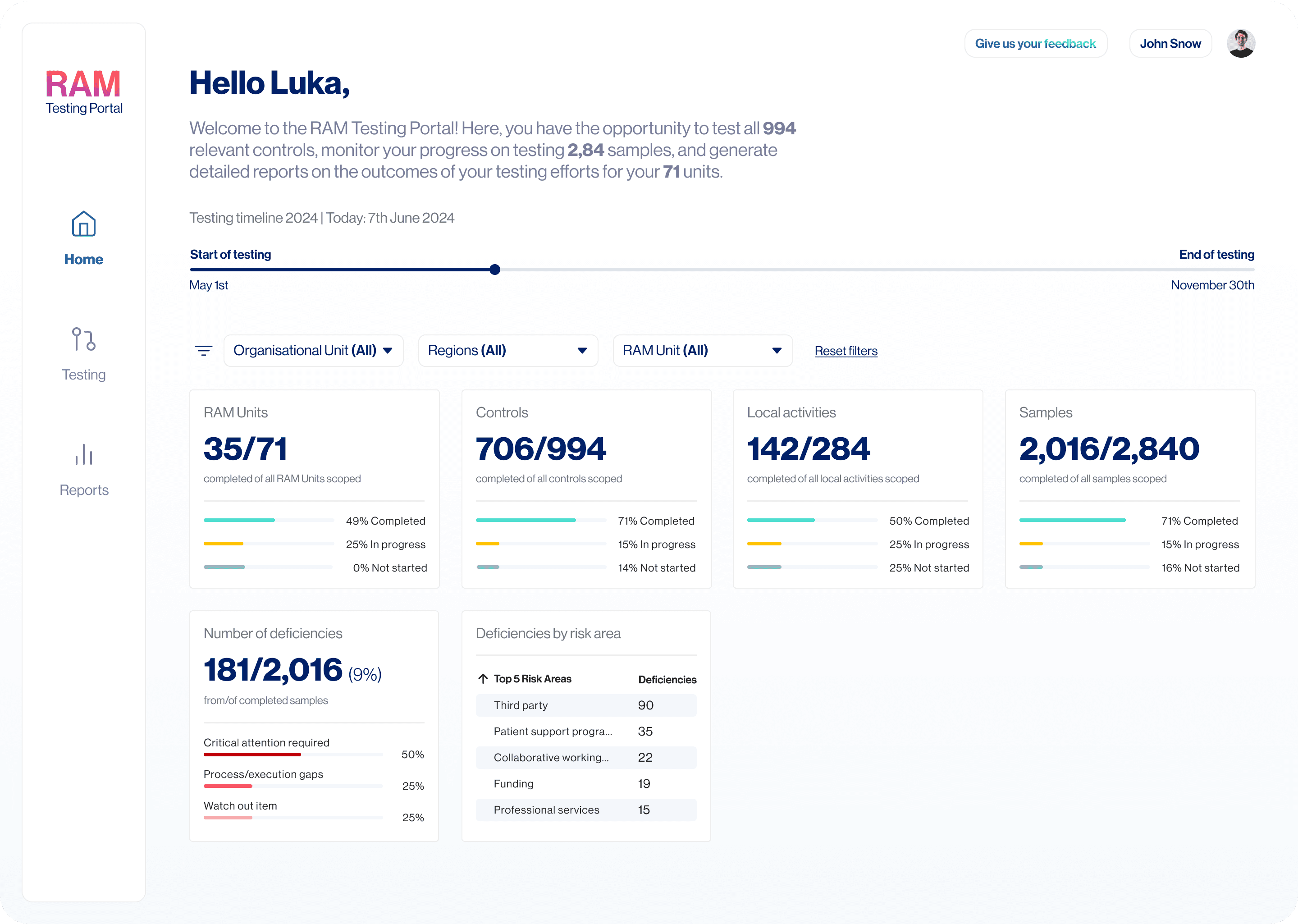Screen dimensions: 1298x924
Task: Click the Watch out item label
Action: pyautogui.click(x=240, y=805)
